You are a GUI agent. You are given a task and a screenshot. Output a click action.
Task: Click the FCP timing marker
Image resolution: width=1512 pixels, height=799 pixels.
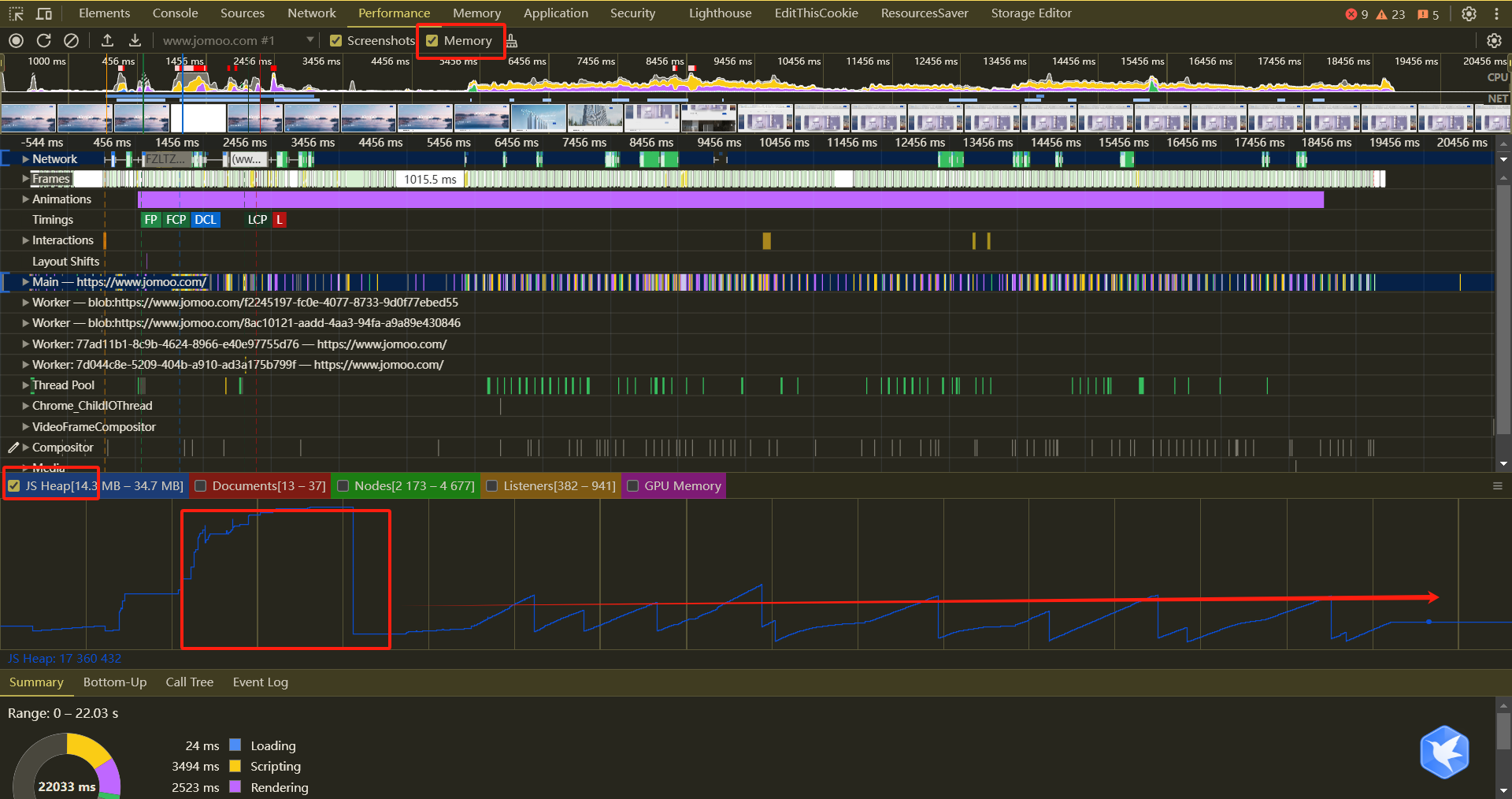coord(176,220)
